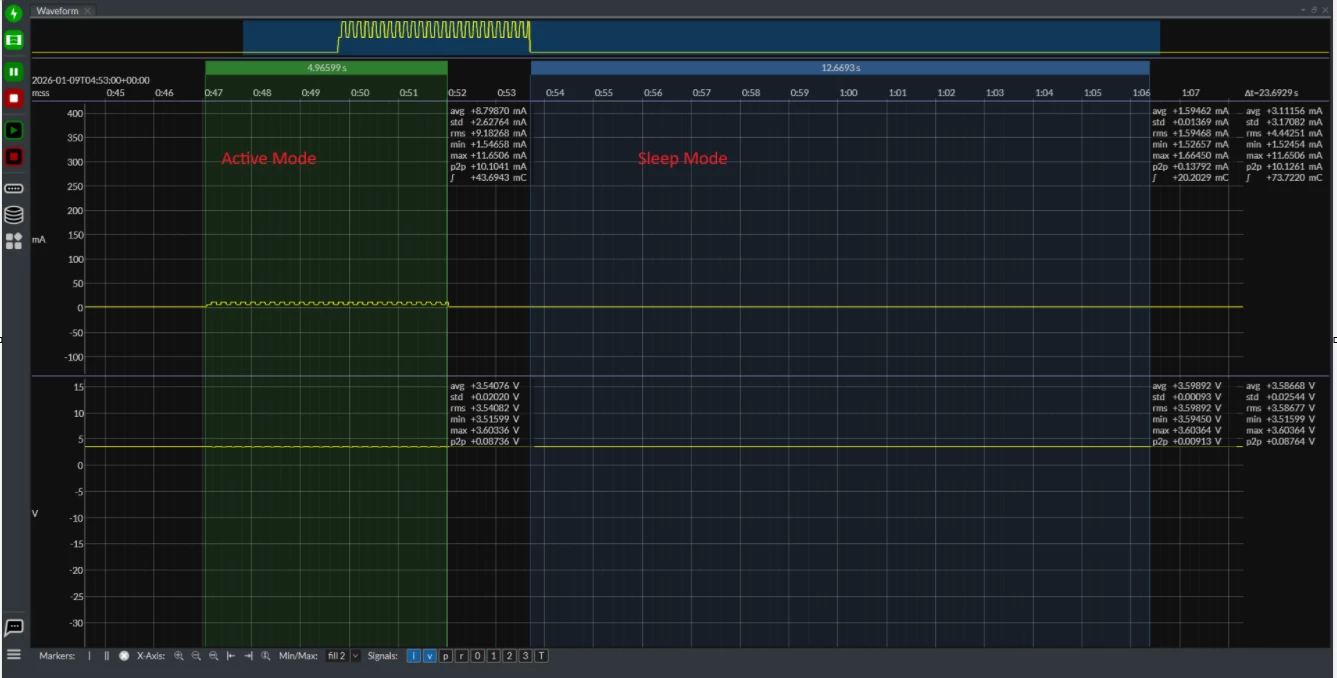Click the 'avg +3.58668 V' voltage statistic

[x=1280, y=386]
